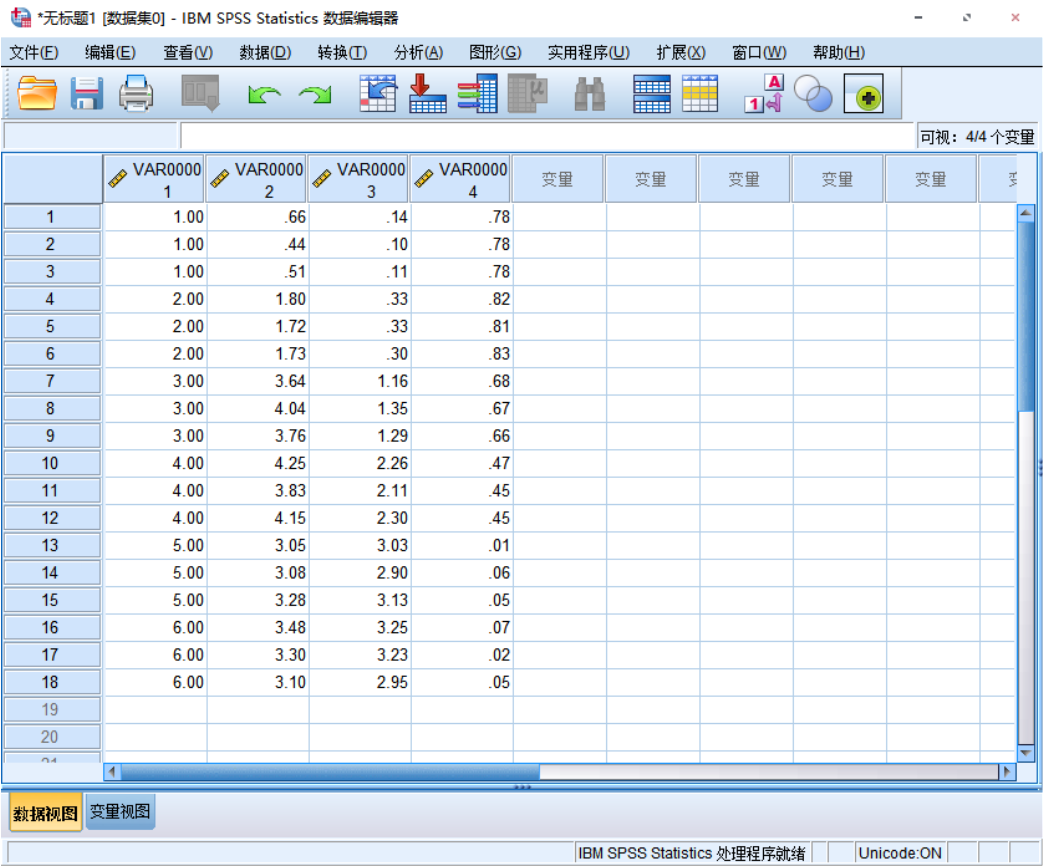Open the 图形(G) menu
This screenshot has width=1043, height=866.
coord(495,53)
